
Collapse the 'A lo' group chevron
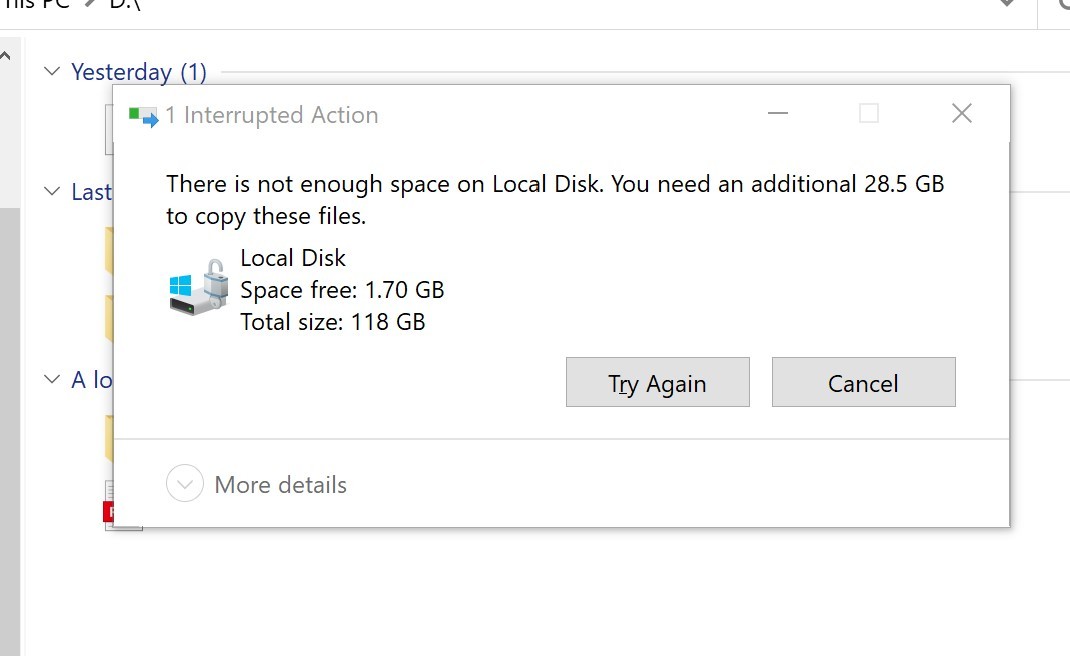point(52,379)
